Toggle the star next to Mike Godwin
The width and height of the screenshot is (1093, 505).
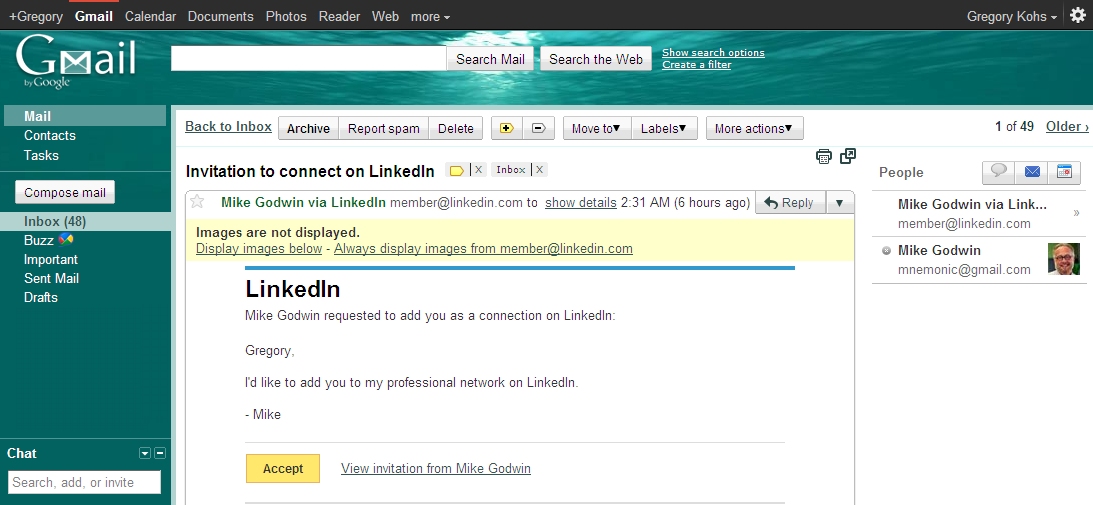coord(197,202)
